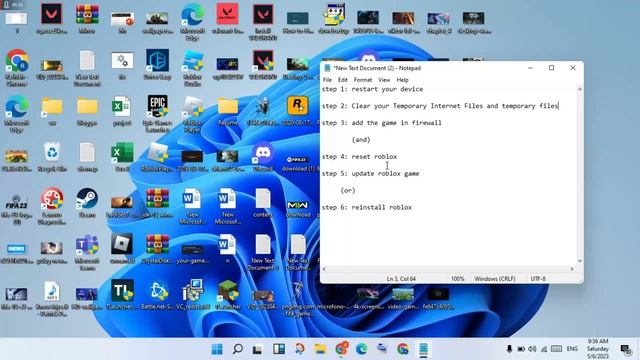Click Notepad's horizontal scroll left arrow

coord(324,269)
